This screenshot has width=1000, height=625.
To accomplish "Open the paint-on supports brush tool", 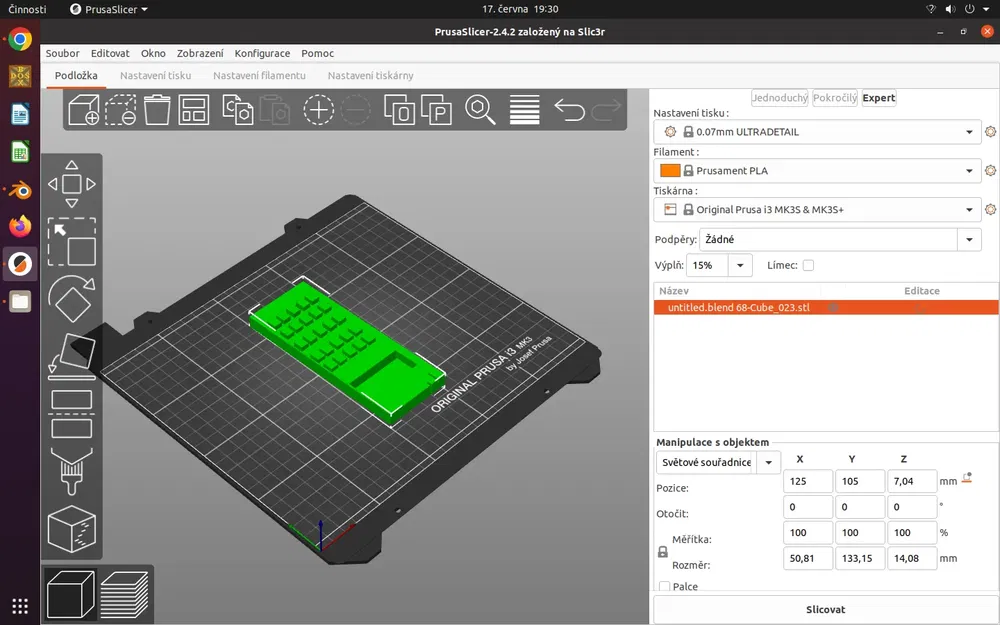I will [71, 471].
